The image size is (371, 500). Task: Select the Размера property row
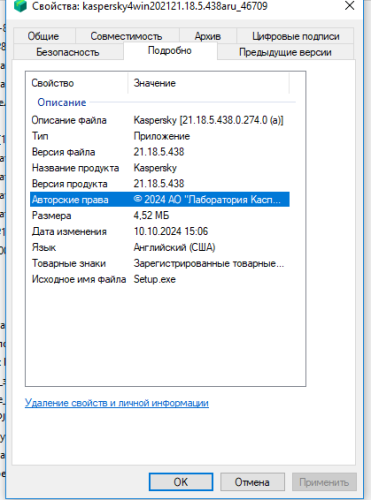click(x=160, y=215)
